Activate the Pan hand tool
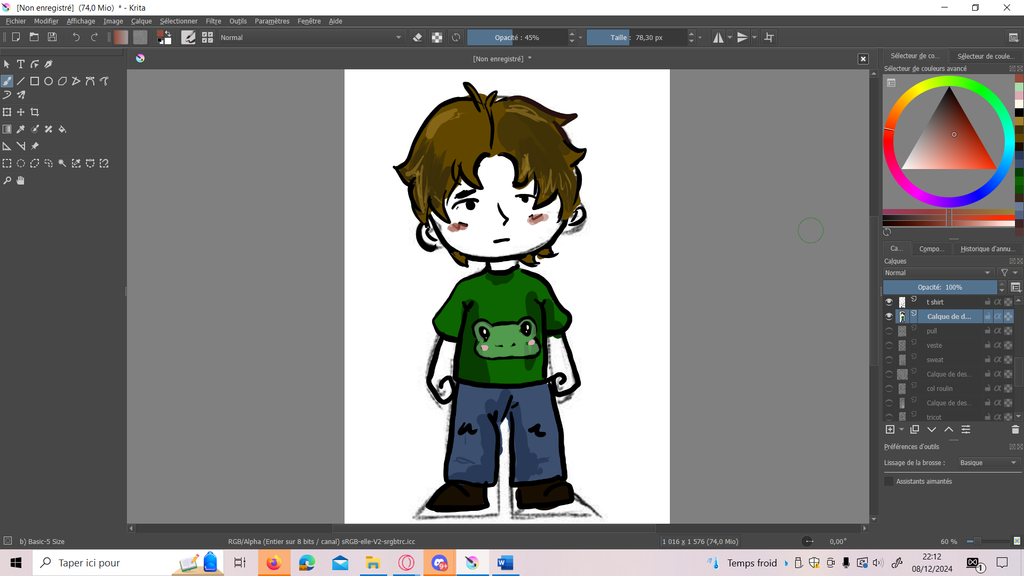The height and width of the screenshot is (576, 1024). 20,181
